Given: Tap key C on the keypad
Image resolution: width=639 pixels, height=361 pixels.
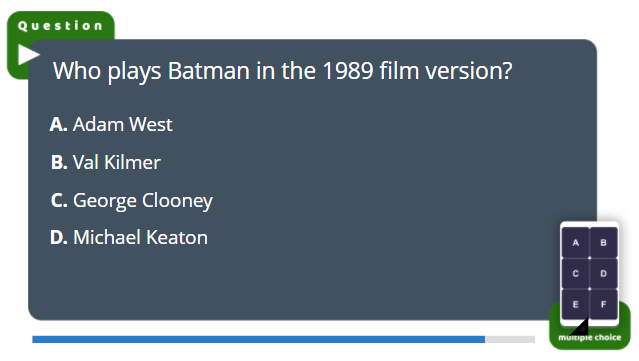Looking at the screenshot, I should (x=575, y=273).
